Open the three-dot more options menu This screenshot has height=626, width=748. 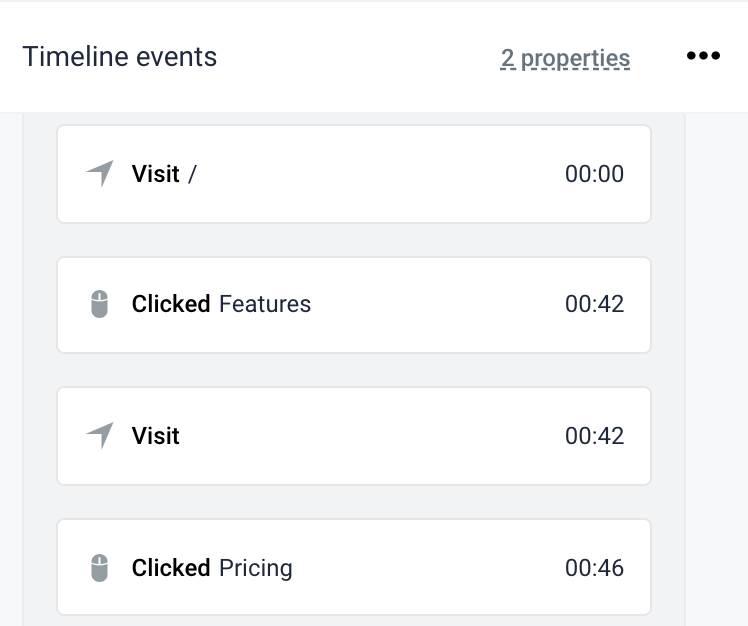(703, 56)
